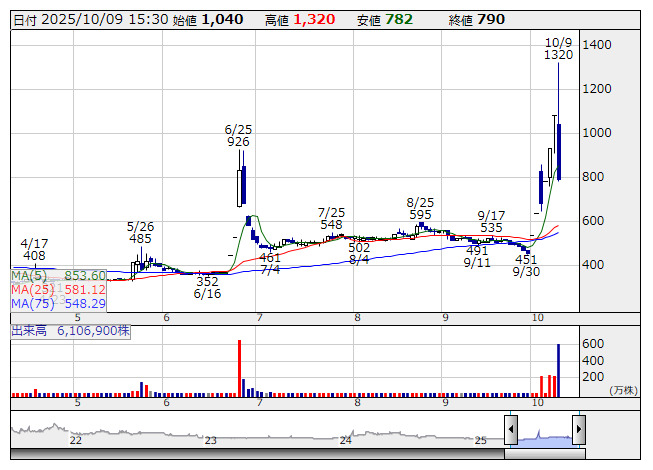Click the blue highlighted range in the navigator
The image size is (653, 470).
544,433
